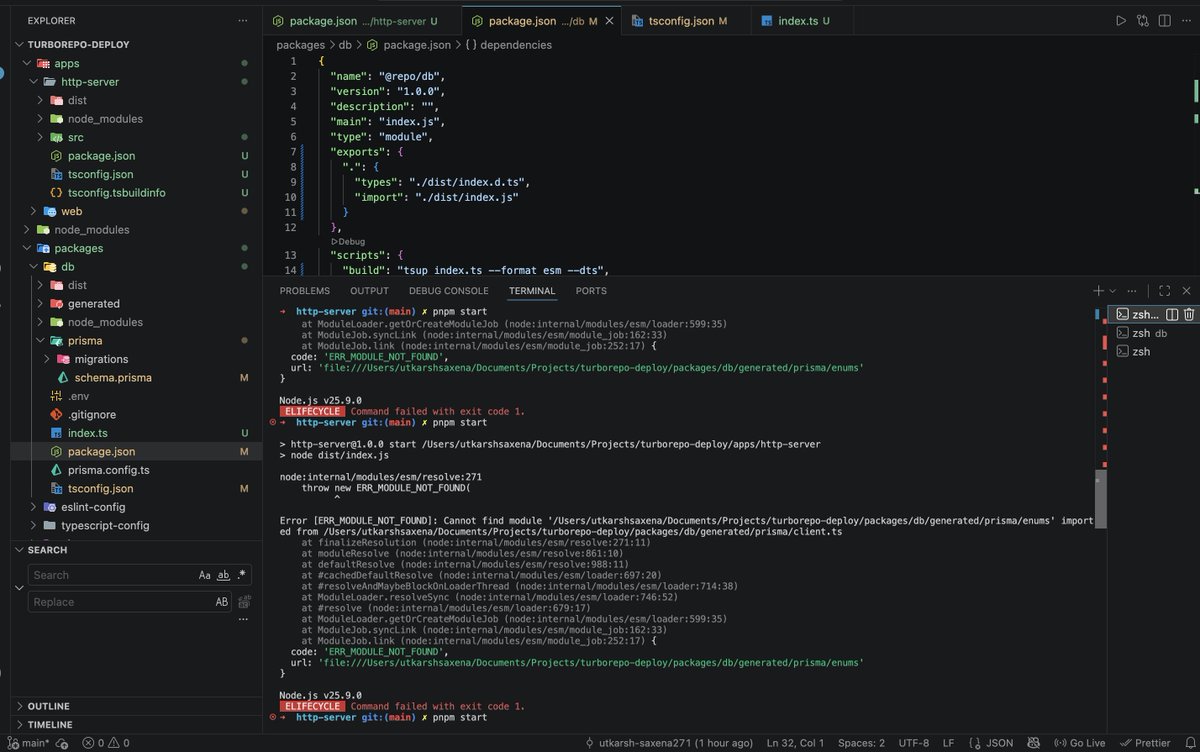Open editor More Actions ellipsis menu
Screen dimensions: 1200x752
click(x=1185, y=20)
